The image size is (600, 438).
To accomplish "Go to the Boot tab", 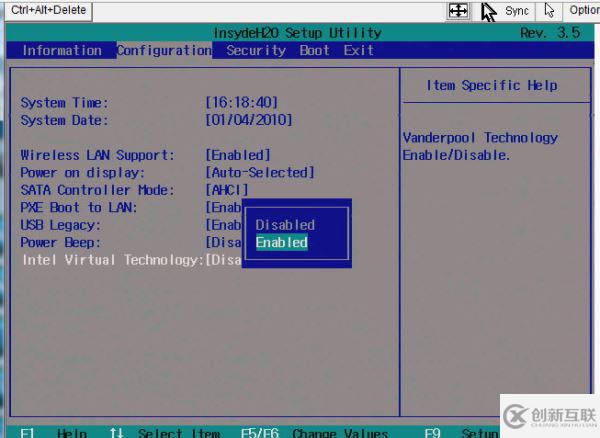I will [314, 50].
